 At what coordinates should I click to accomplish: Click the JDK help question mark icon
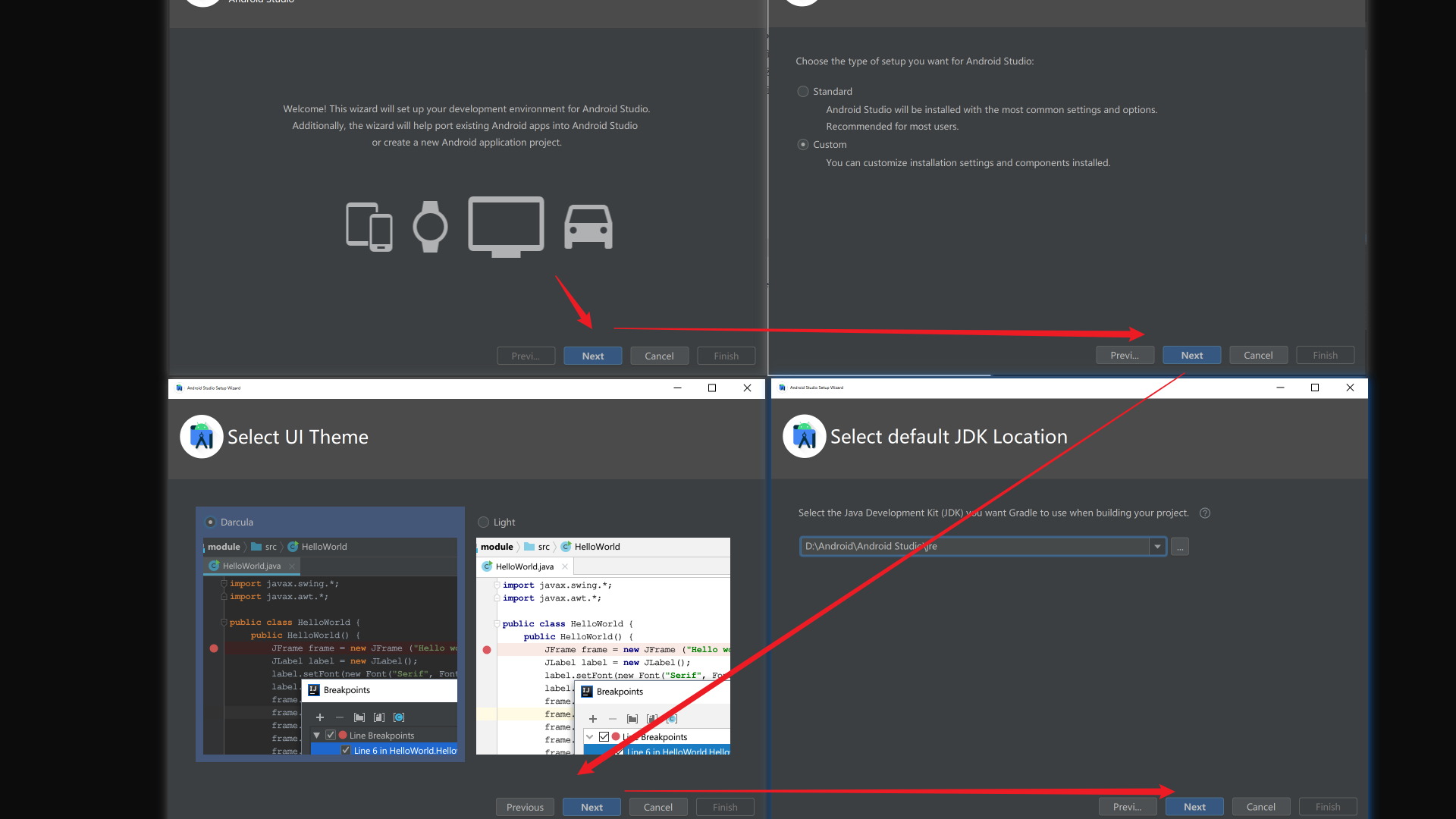[x=1205, y=513]
